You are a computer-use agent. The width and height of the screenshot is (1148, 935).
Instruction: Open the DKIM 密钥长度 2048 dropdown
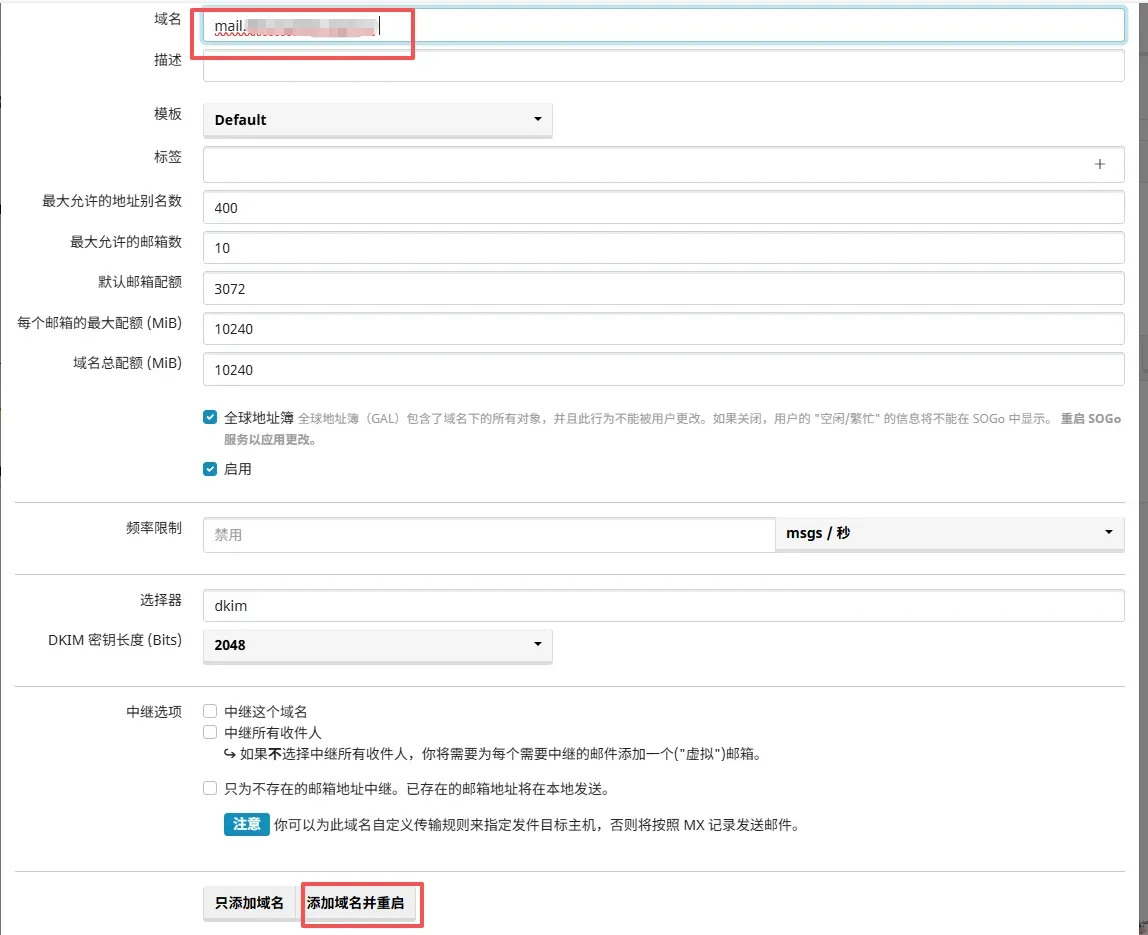377,646
